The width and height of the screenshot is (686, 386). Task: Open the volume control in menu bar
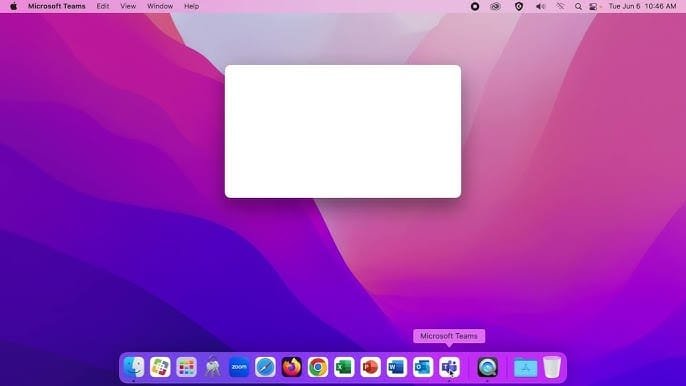pos(540,6)
